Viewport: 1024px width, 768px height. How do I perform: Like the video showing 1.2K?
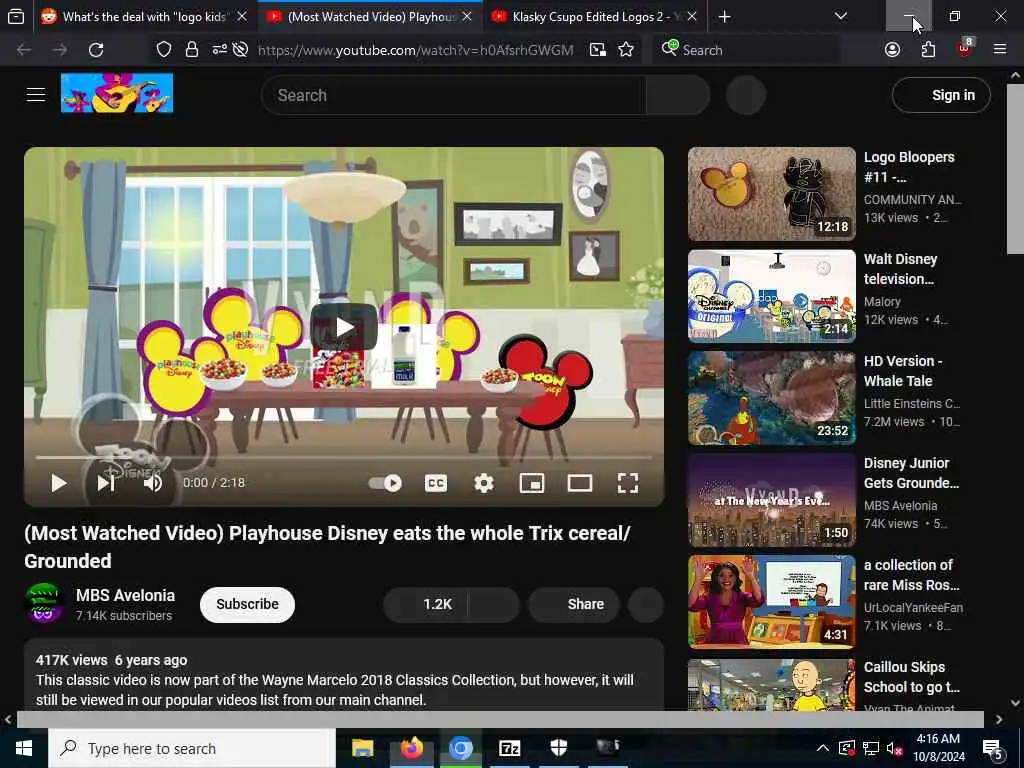tap(425, 604)
